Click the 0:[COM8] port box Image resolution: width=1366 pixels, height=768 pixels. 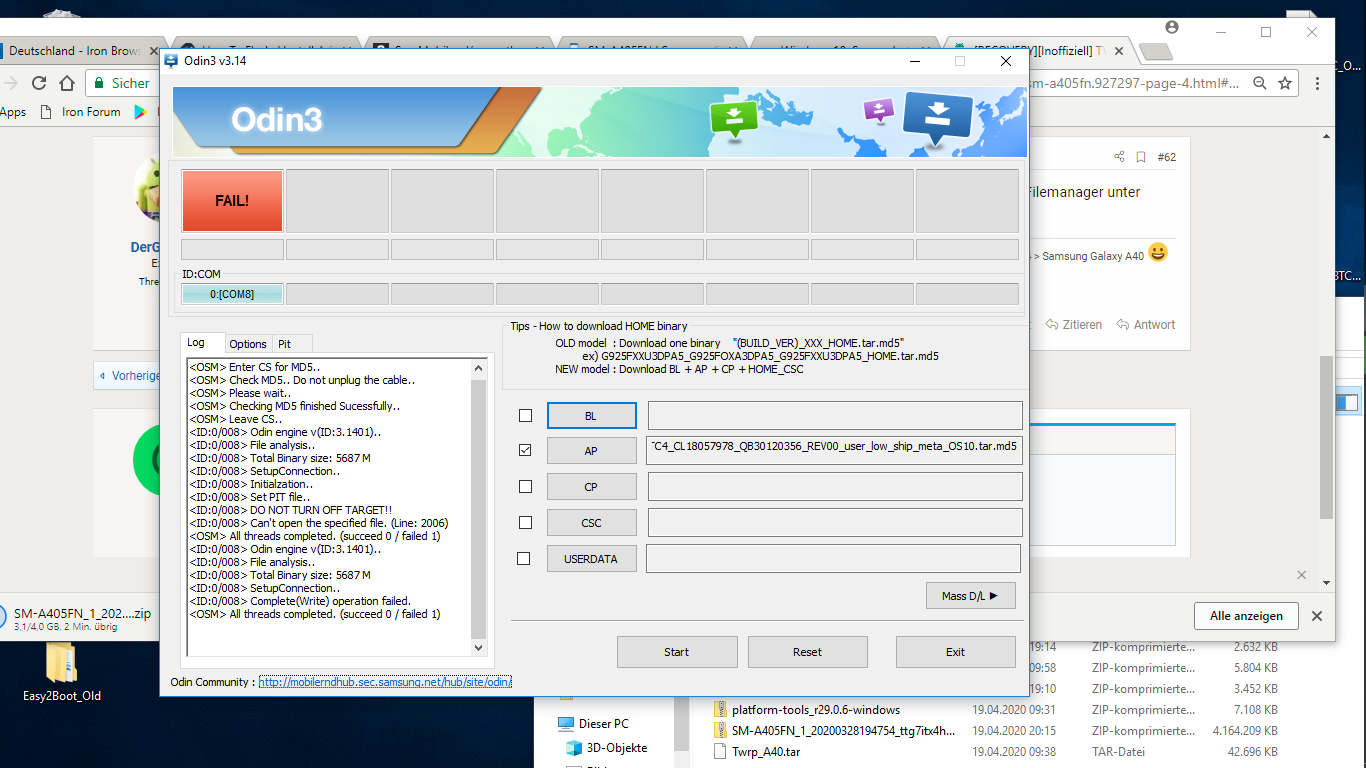click(x=232, y=294)
